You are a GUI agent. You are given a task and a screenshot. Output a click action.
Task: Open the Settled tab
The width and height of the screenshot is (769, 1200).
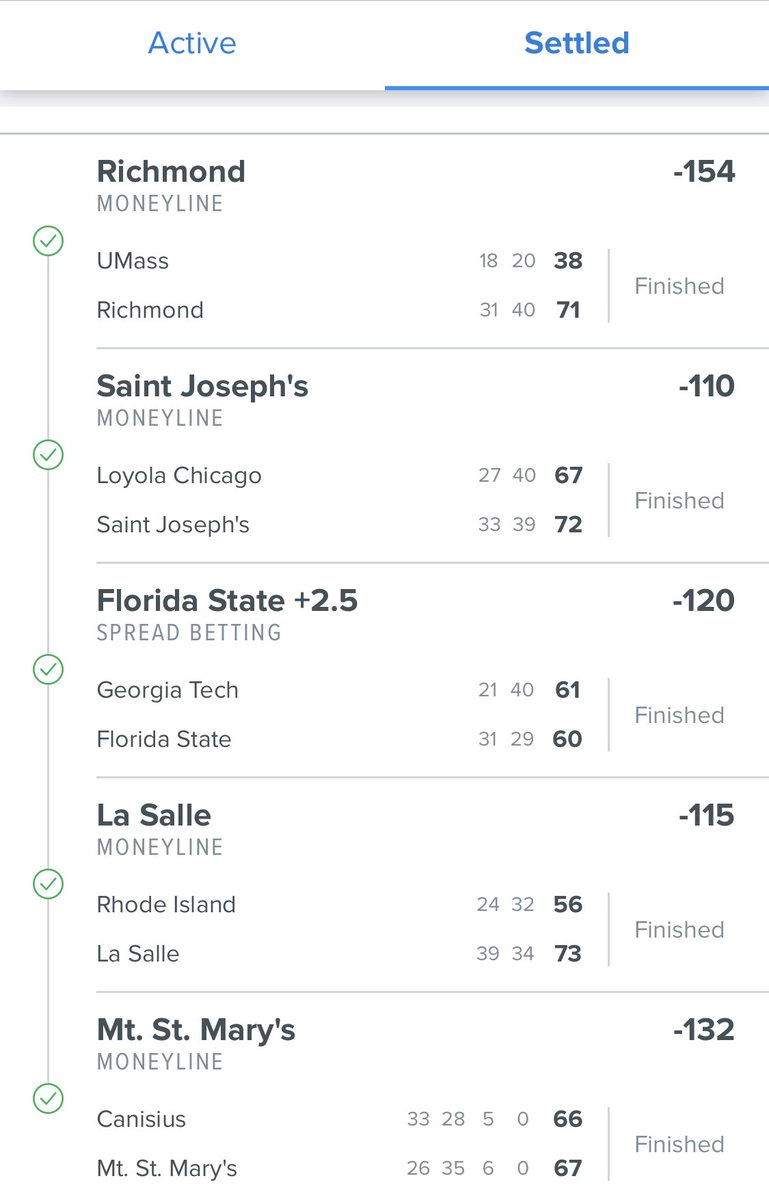click(x=577, y=43)
